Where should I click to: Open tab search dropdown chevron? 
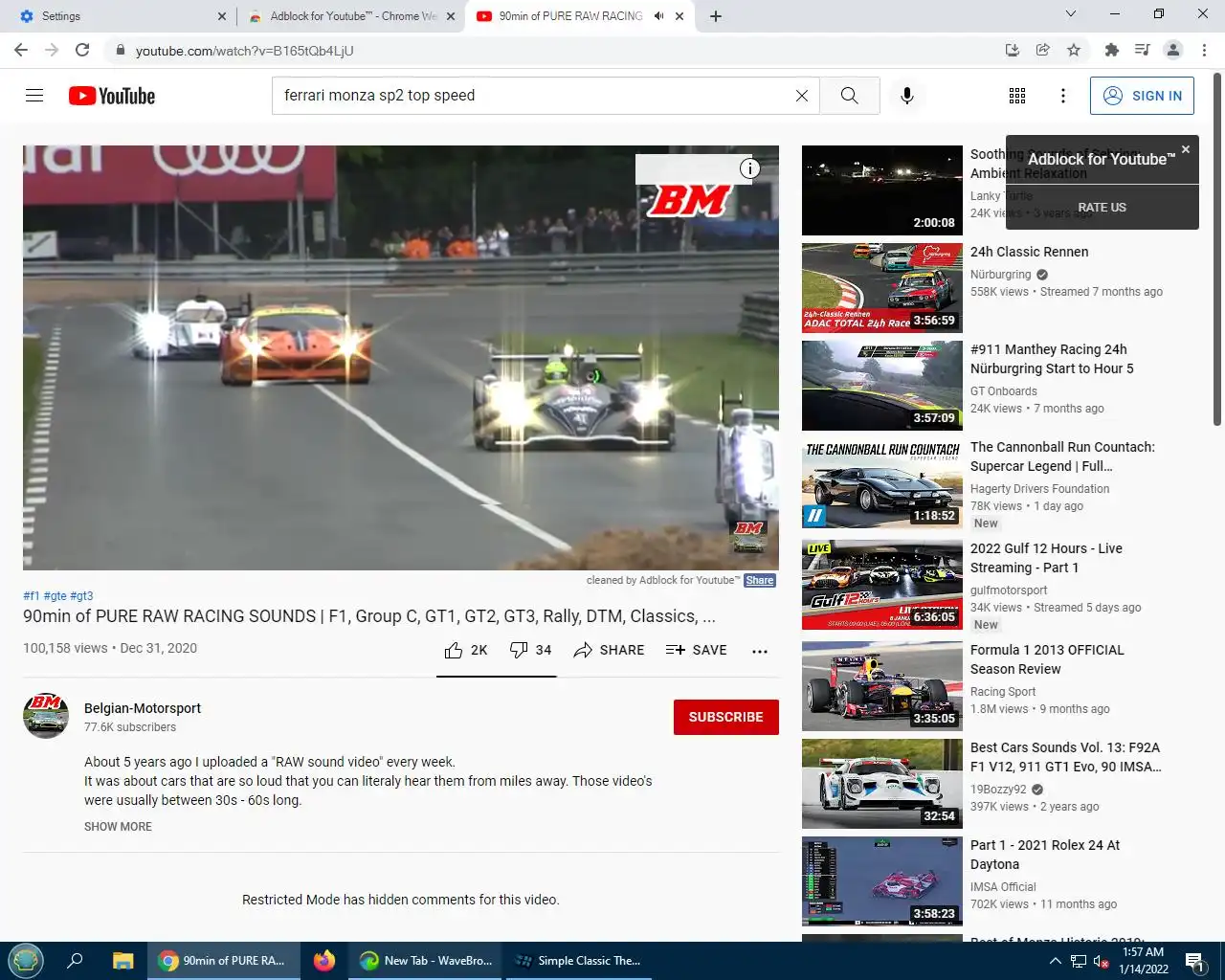(x=1071, y=14)
